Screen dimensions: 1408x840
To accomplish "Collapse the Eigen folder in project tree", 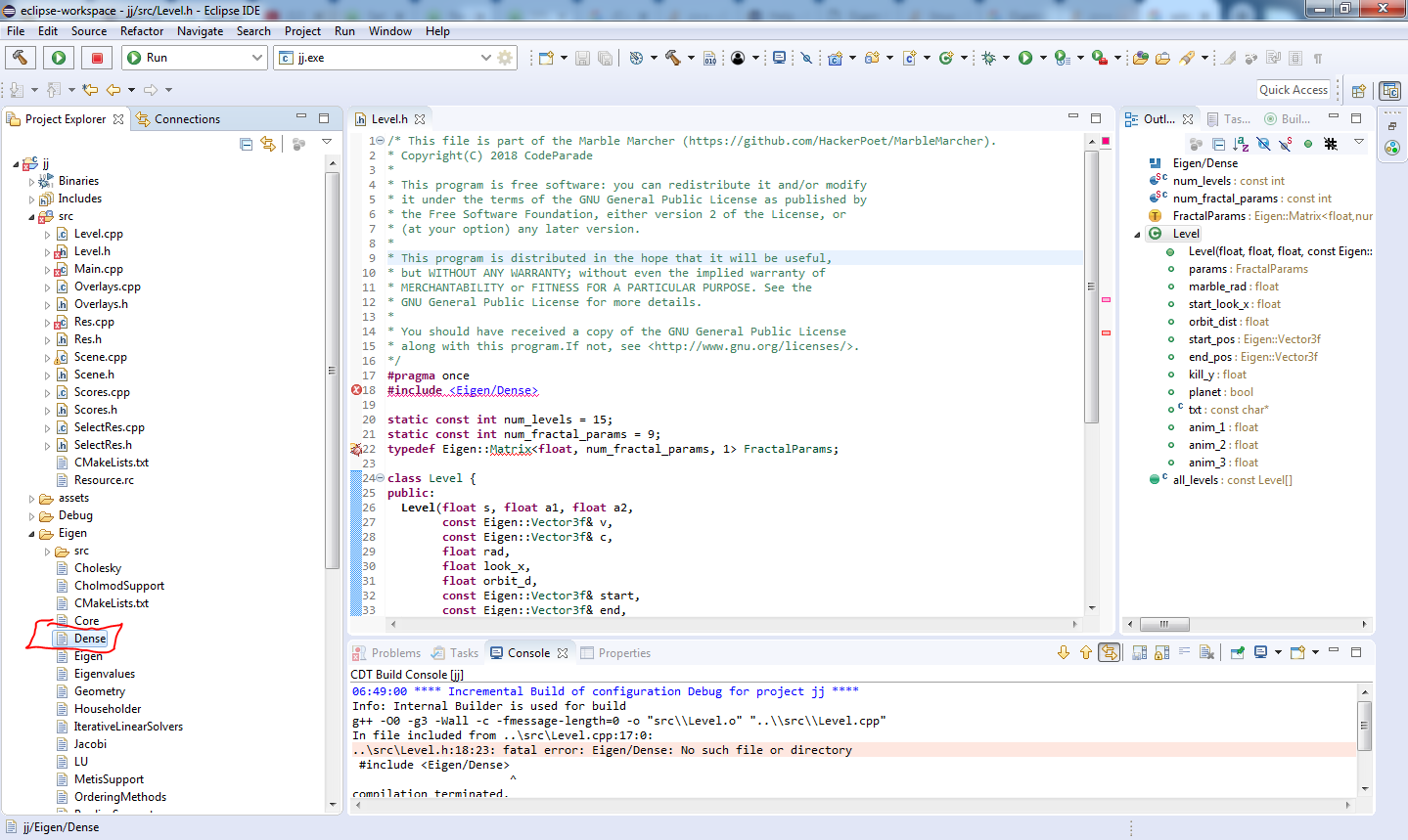I will coord(31,534).
